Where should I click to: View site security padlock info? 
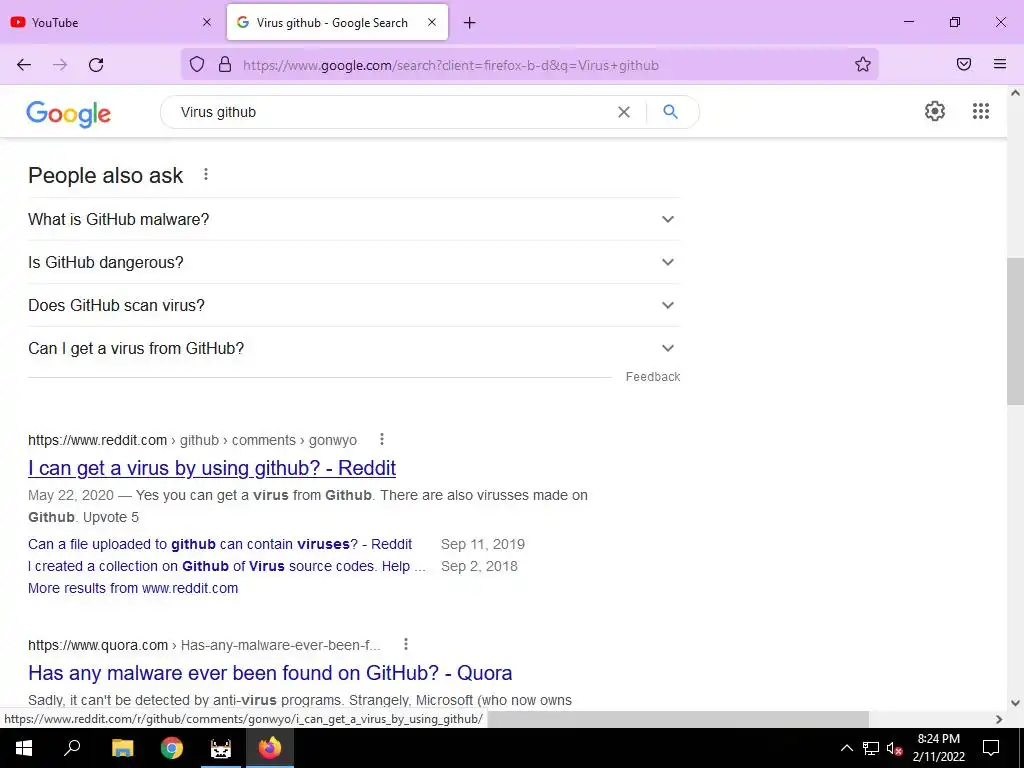click(x=225, y=64)
